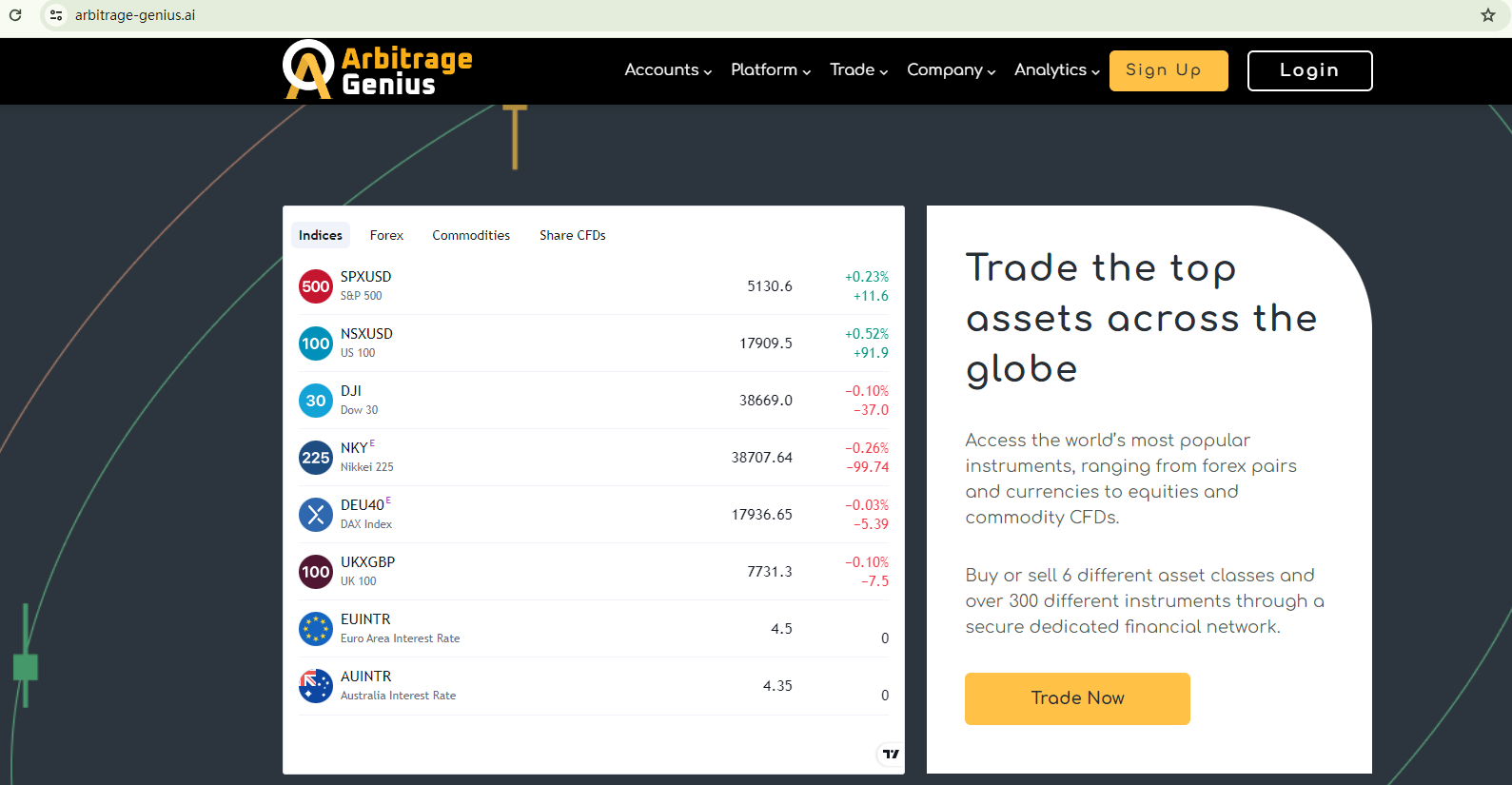
Task: Bookmark this page with the star
Action: [x=1488, y=15]
